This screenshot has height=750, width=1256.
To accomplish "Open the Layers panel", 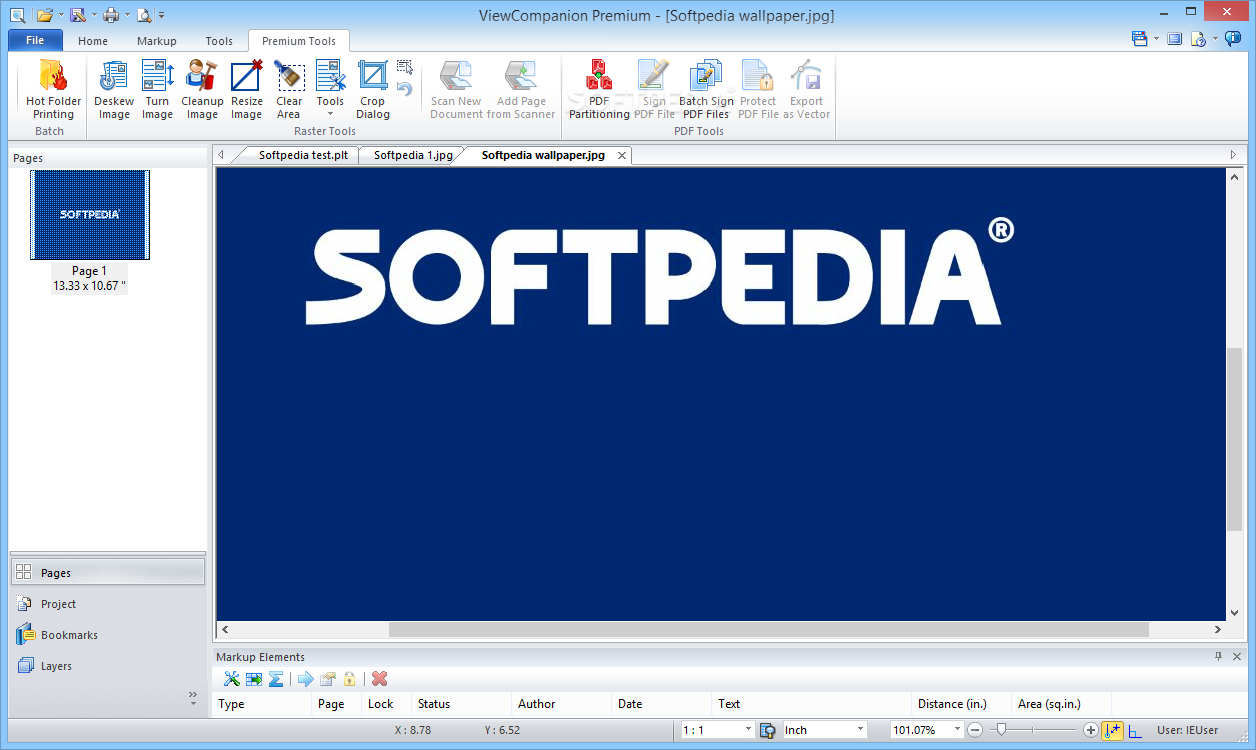I will 107,666.
